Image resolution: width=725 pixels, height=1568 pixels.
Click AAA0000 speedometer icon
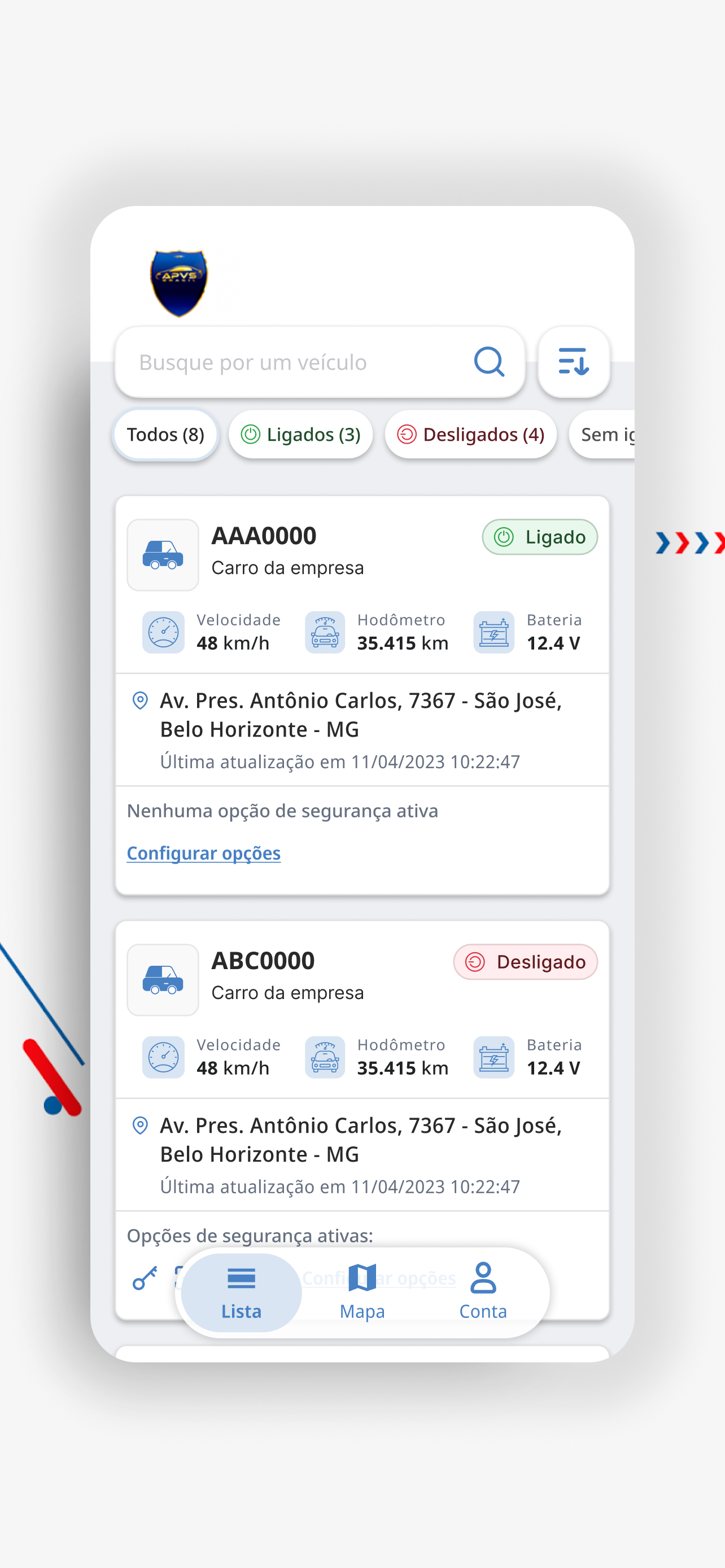click(163, 632)
